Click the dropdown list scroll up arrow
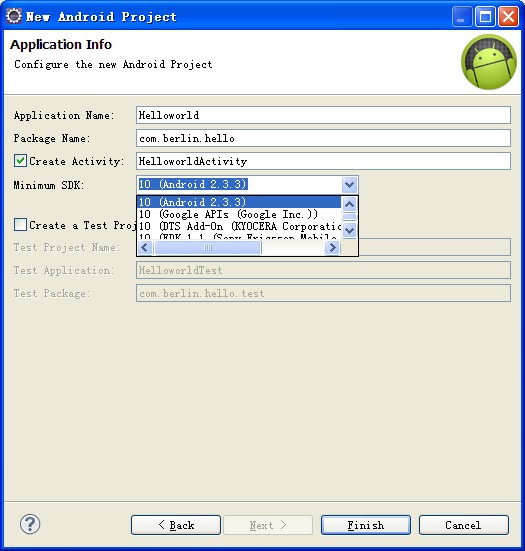Viewport: 525px width, 551px height. (349, 204)
